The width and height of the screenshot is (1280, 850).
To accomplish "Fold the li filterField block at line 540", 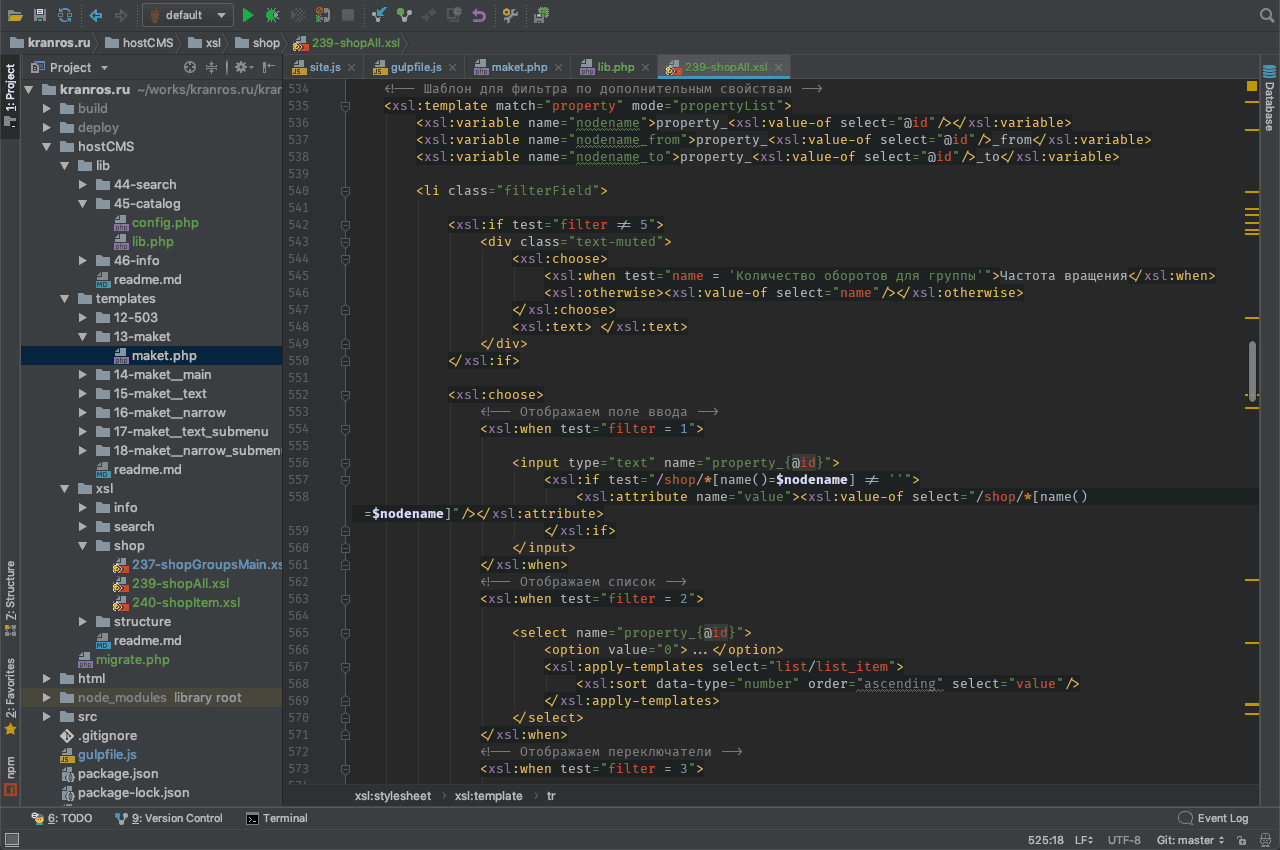I will point(345,190).
